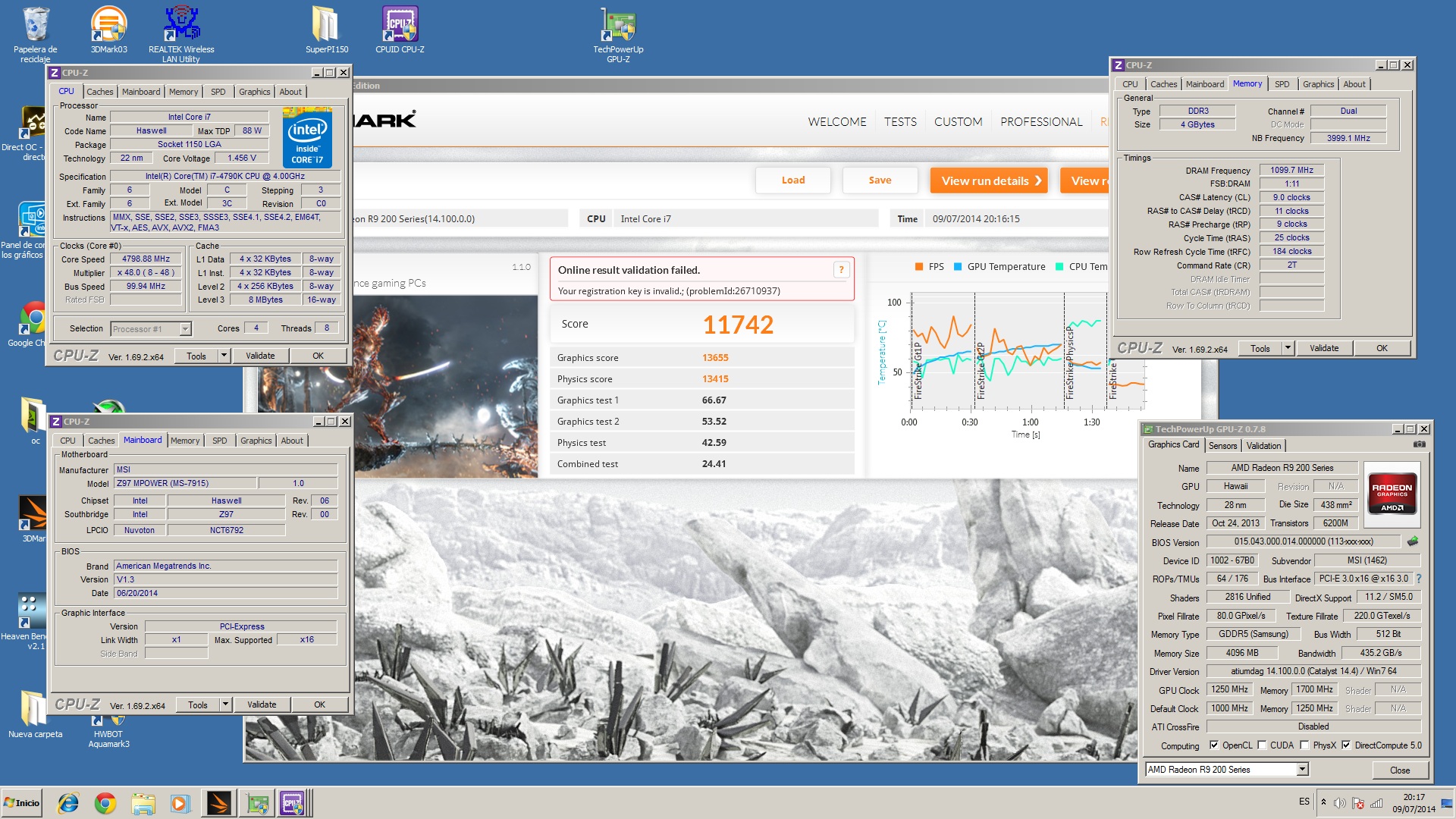This screenshot has height=819, width=1456.
Task: Toggle the PhysX checkbox
Action: pos(1304,745)
